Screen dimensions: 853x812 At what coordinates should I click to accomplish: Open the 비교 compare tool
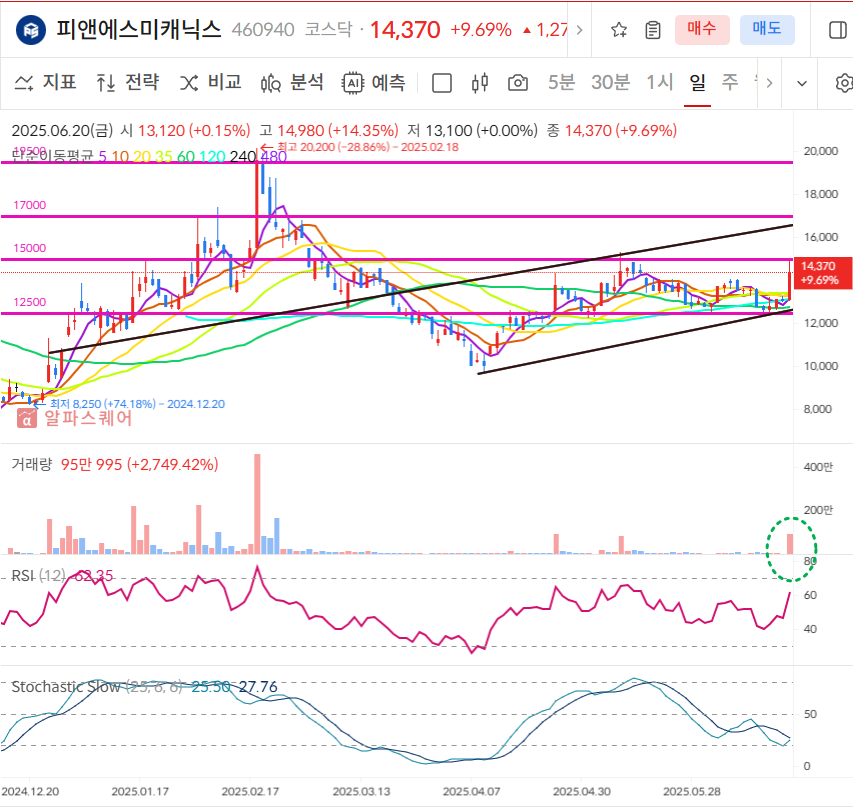211,83
